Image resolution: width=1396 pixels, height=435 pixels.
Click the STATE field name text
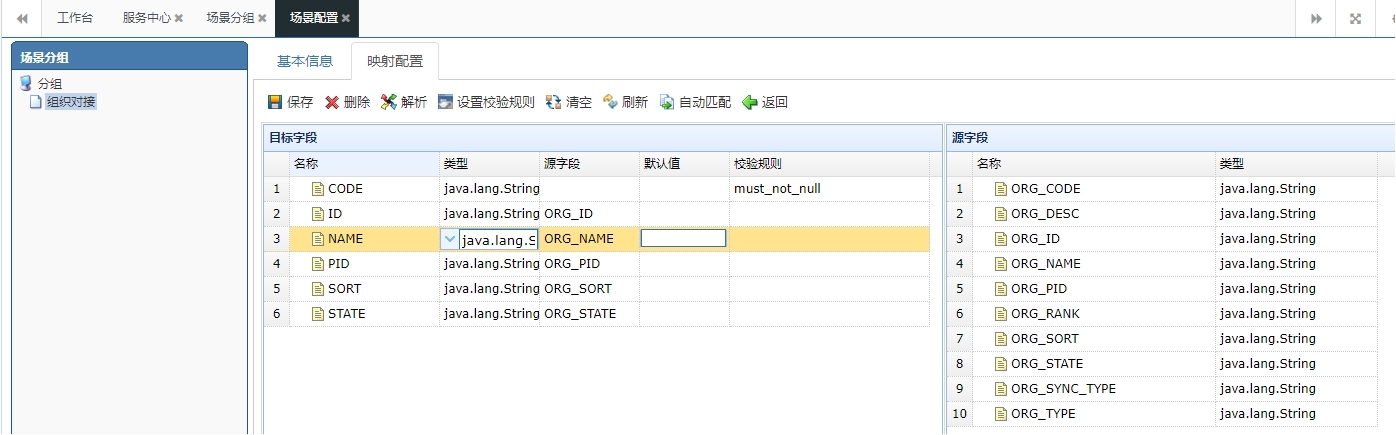[x=346, y=314]
